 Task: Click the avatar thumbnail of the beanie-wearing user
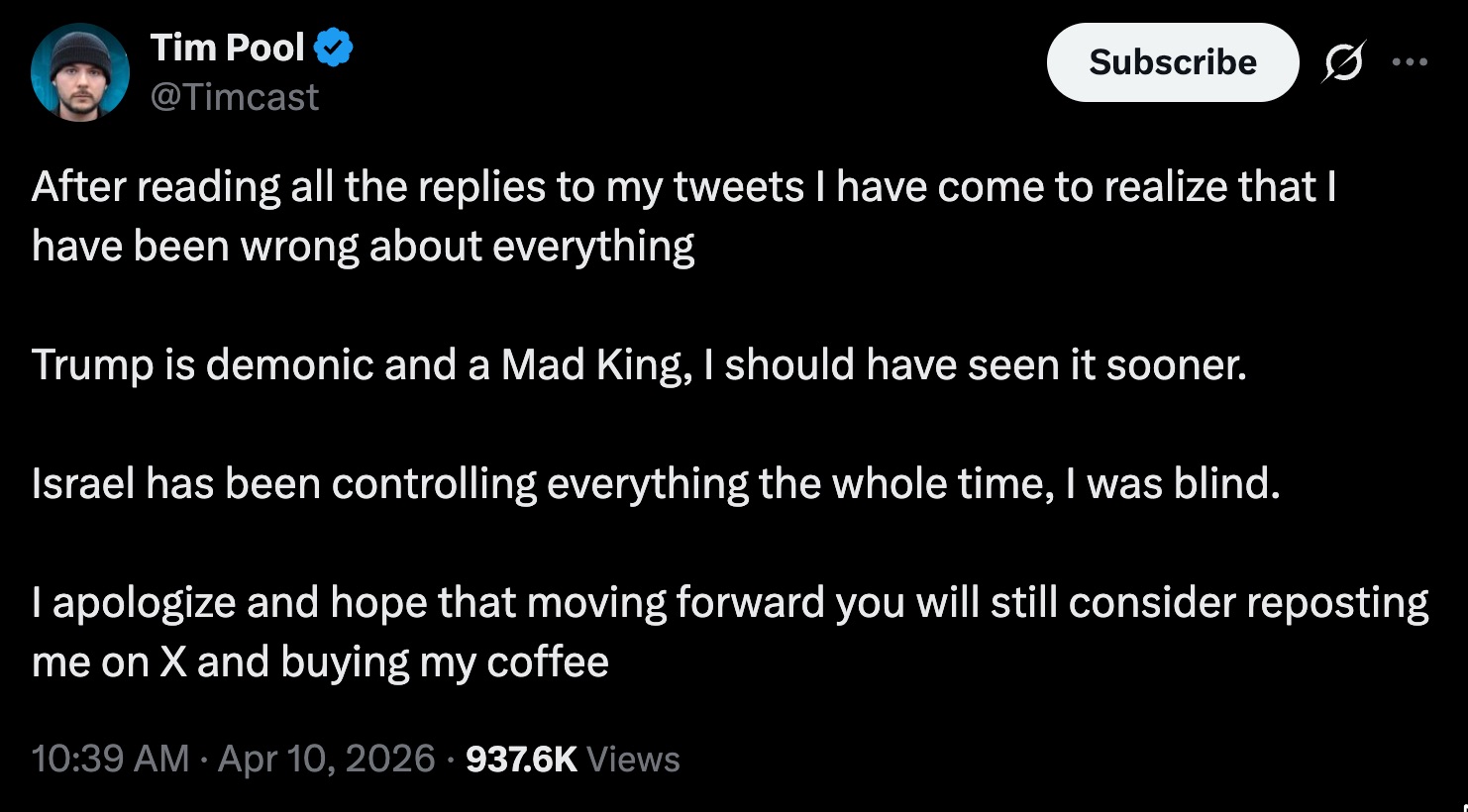[x=80, y=70]
